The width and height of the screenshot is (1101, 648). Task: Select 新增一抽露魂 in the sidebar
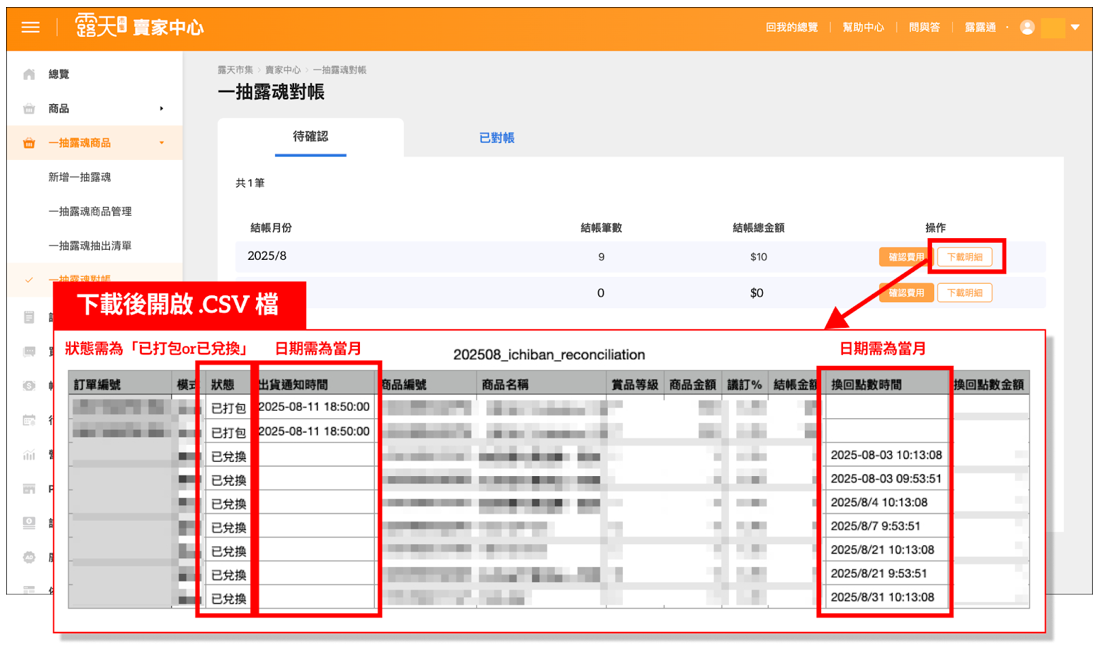coord(79,177)
